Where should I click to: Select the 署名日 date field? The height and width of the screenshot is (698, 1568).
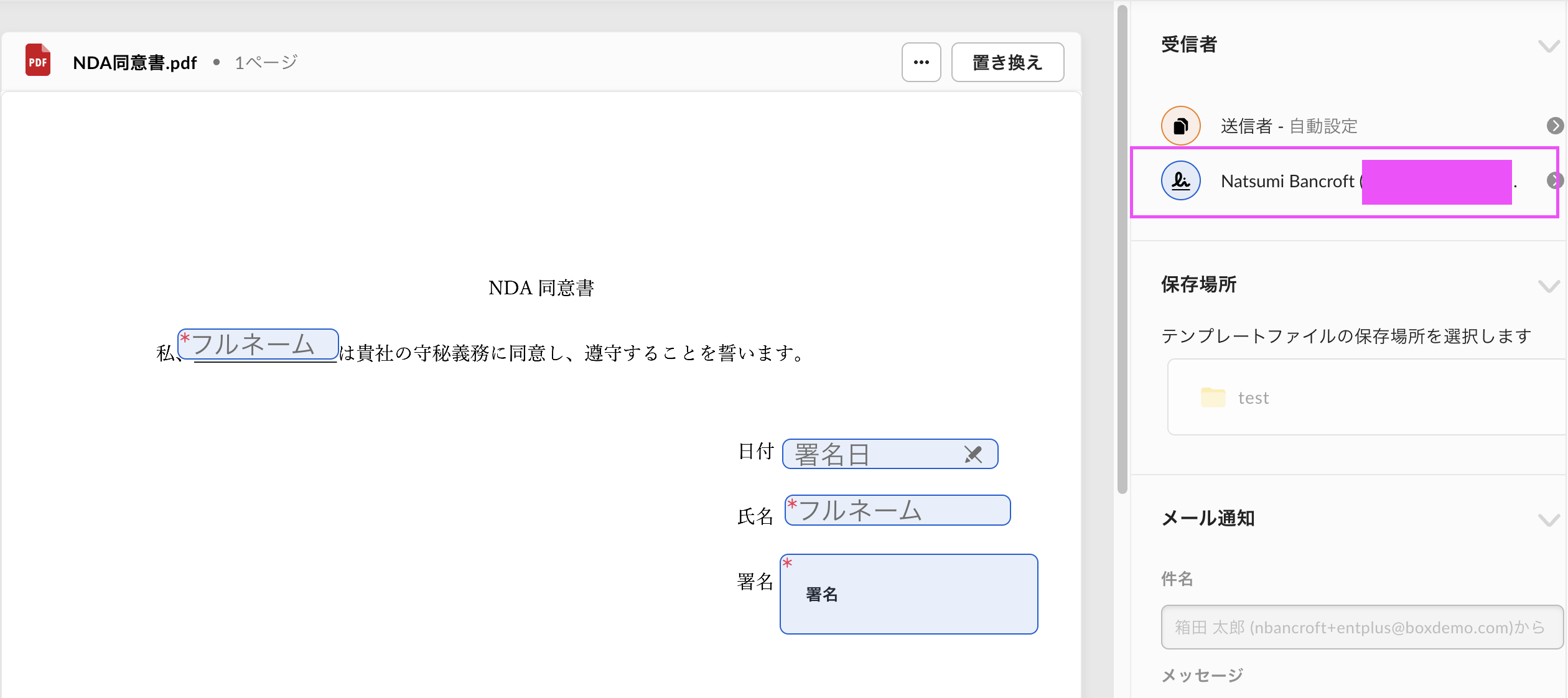point(871,454)
